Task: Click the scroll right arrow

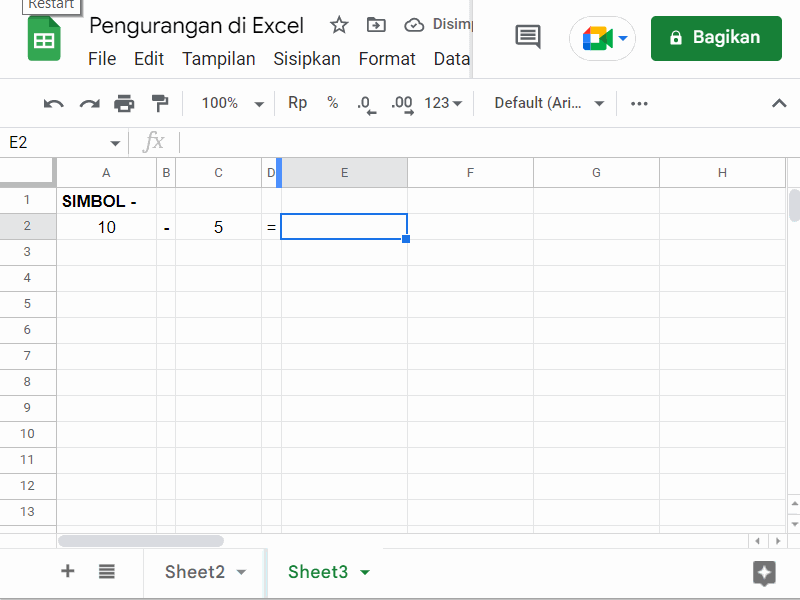Action: point(778,541)
